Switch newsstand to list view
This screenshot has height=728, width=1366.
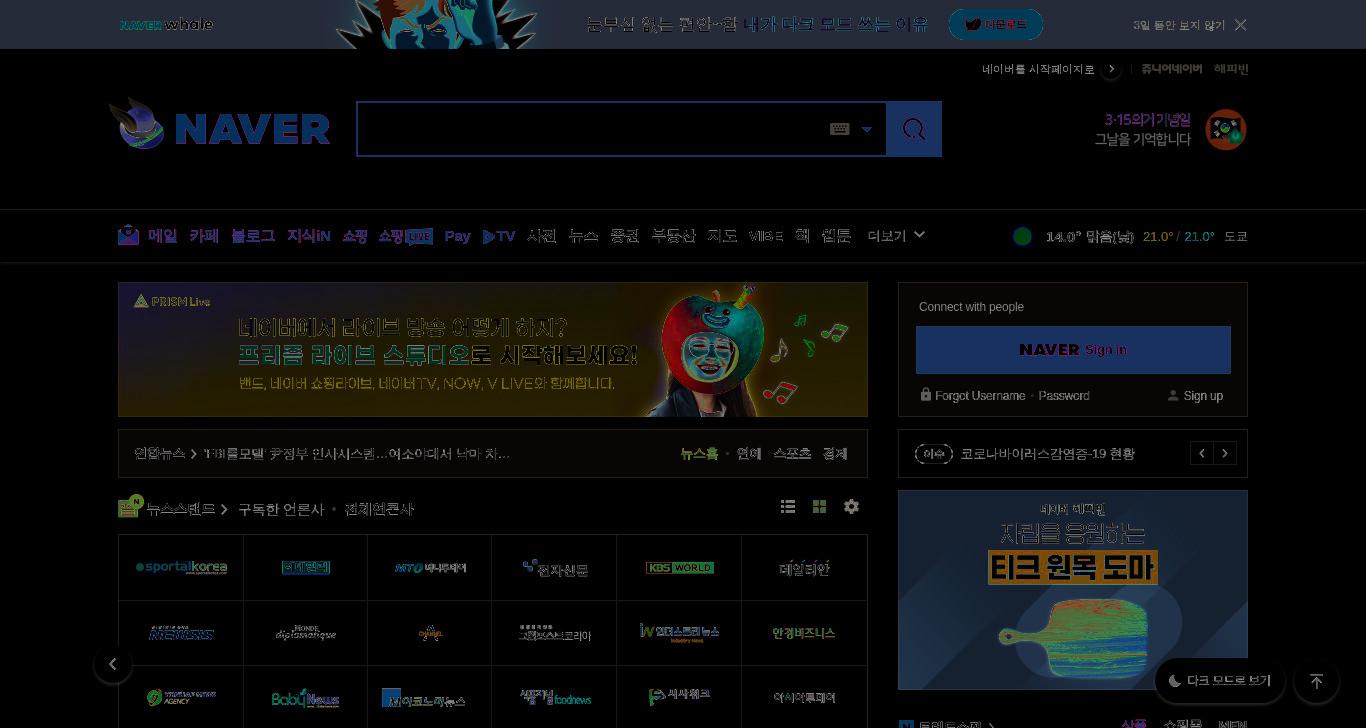click(788, 507)
